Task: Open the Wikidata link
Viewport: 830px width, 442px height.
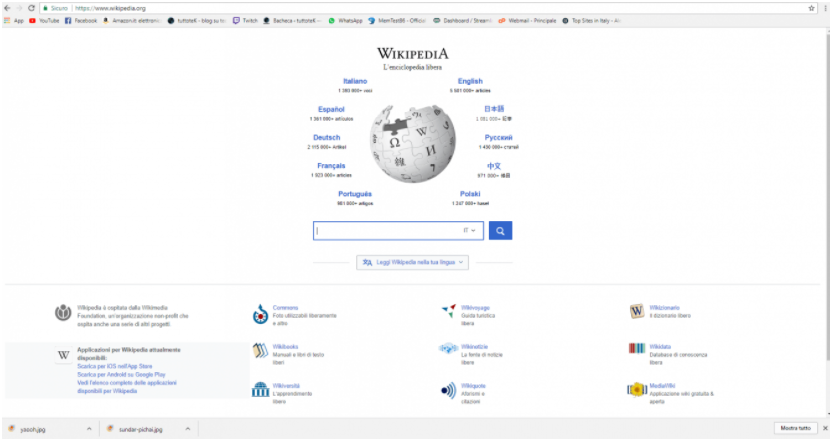Action: 660,347
